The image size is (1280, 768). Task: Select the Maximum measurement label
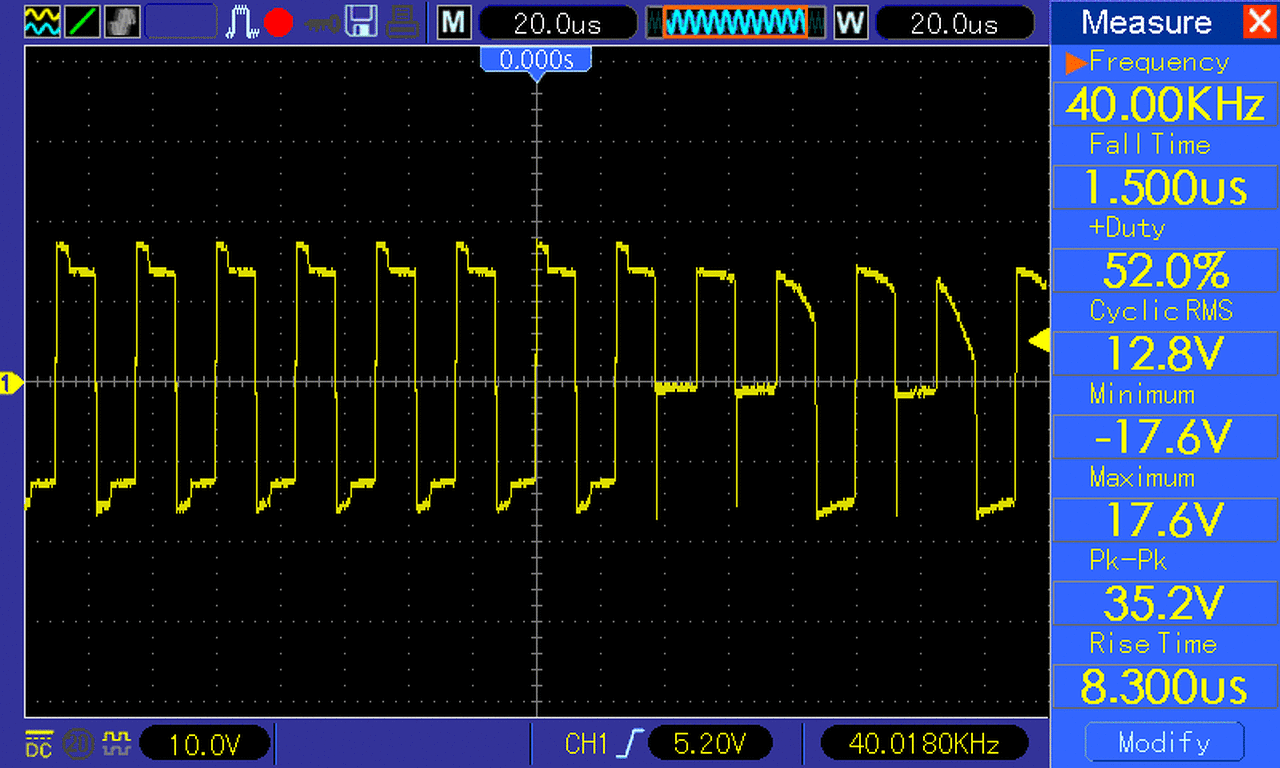pos(1142,477)
